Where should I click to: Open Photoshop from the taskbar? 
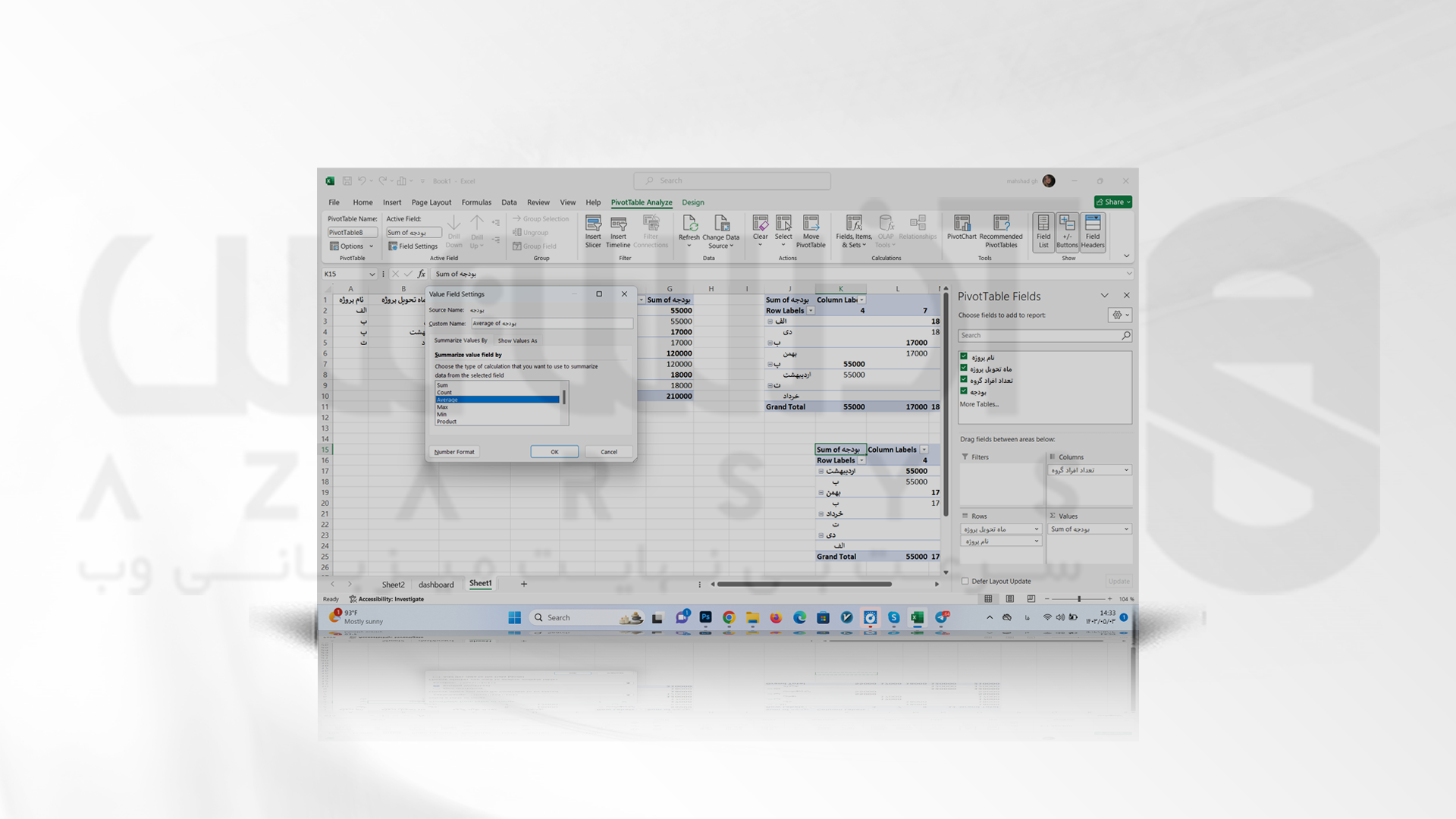click(x=705, y=617)
